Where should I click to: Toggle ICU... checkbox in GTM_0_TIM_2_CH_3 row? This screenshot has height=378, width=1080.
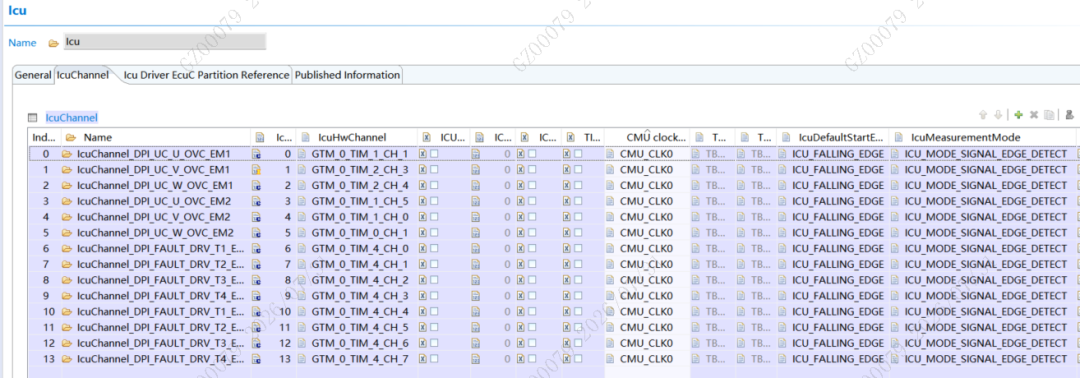pos(434,169)
